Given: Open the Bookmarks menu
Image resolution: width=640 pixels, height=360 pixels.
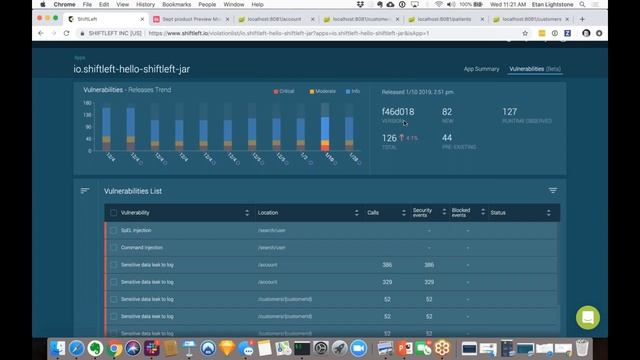Looking at the screenshot, I should pos(176,4).
